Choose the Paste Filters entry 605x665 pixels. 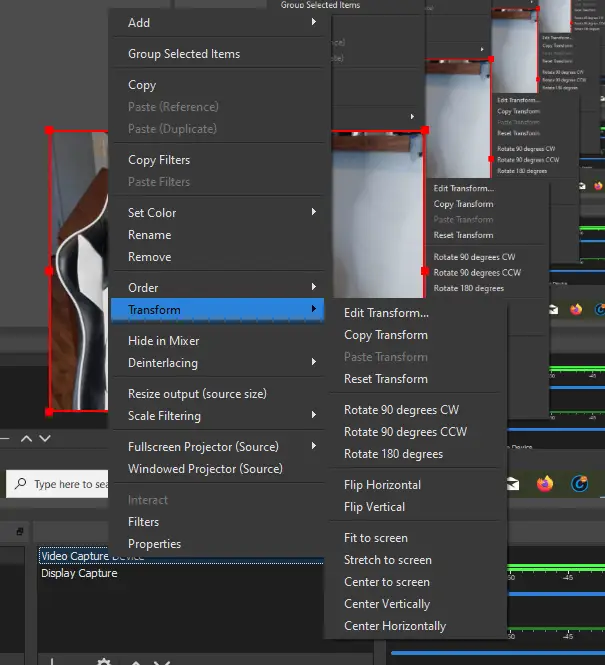217,182
